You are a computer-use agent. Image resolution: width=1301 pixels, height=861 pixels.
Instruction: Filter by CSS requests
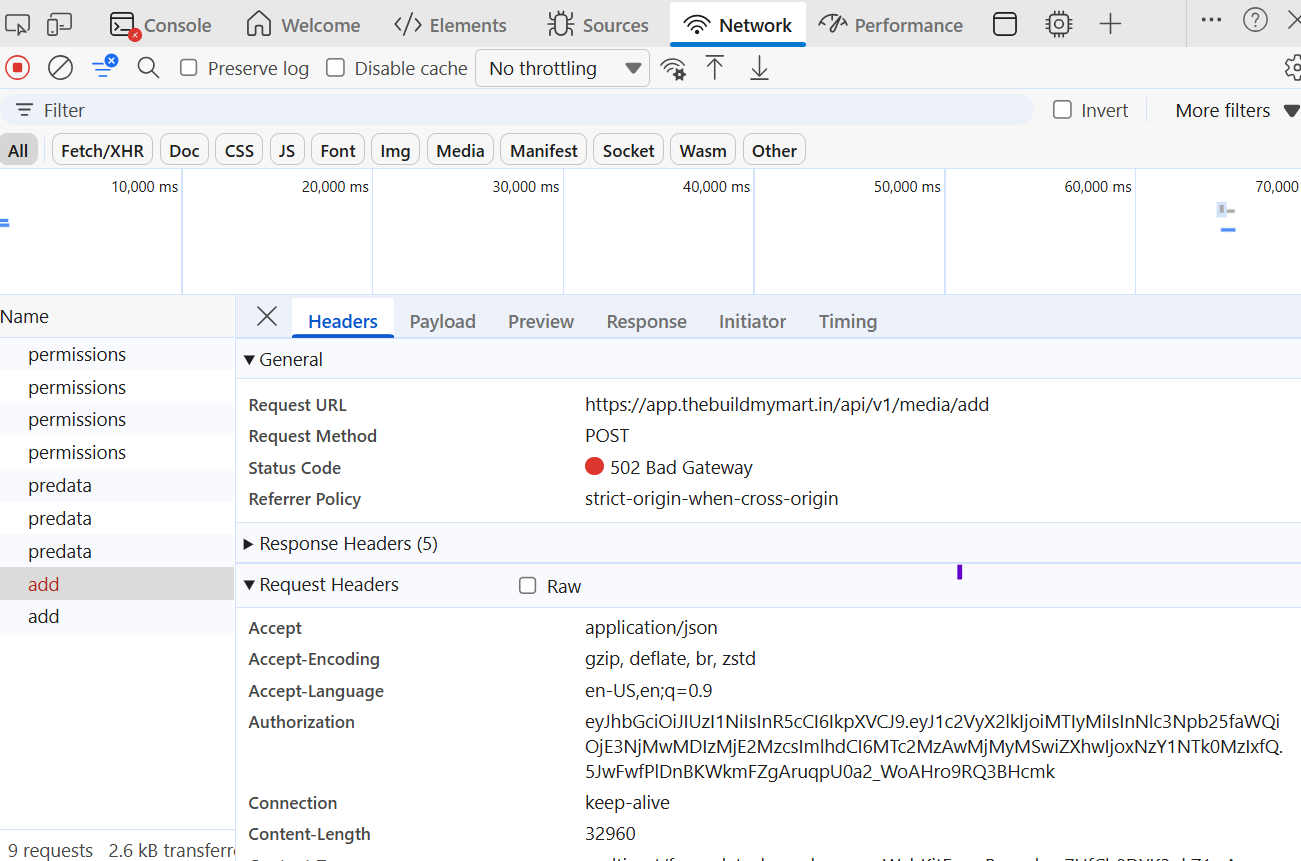pos(239,150)
